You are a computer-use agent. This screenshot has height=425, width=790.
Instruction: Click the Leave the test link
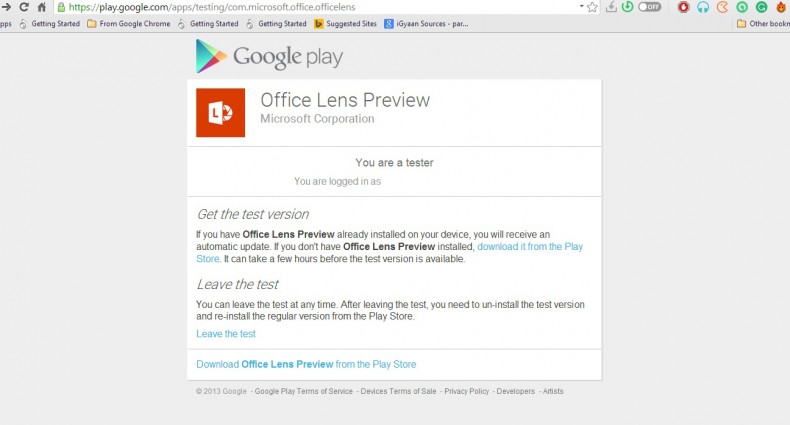(226, 334)
